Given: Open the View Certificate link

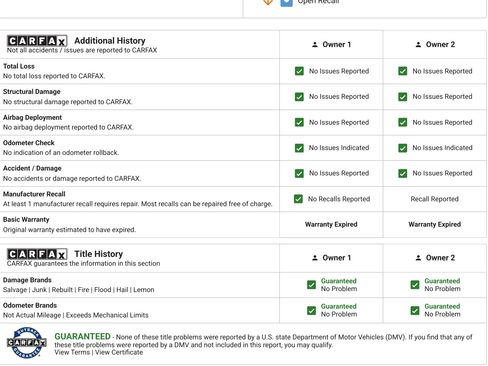Looking at the screenshot, I should pyautogui.click(x=119, y=352).
